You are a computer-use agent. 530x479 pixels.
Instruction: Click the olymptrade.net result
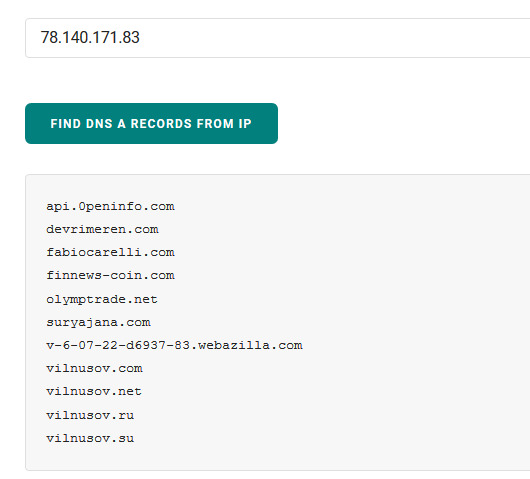[102, 300]
